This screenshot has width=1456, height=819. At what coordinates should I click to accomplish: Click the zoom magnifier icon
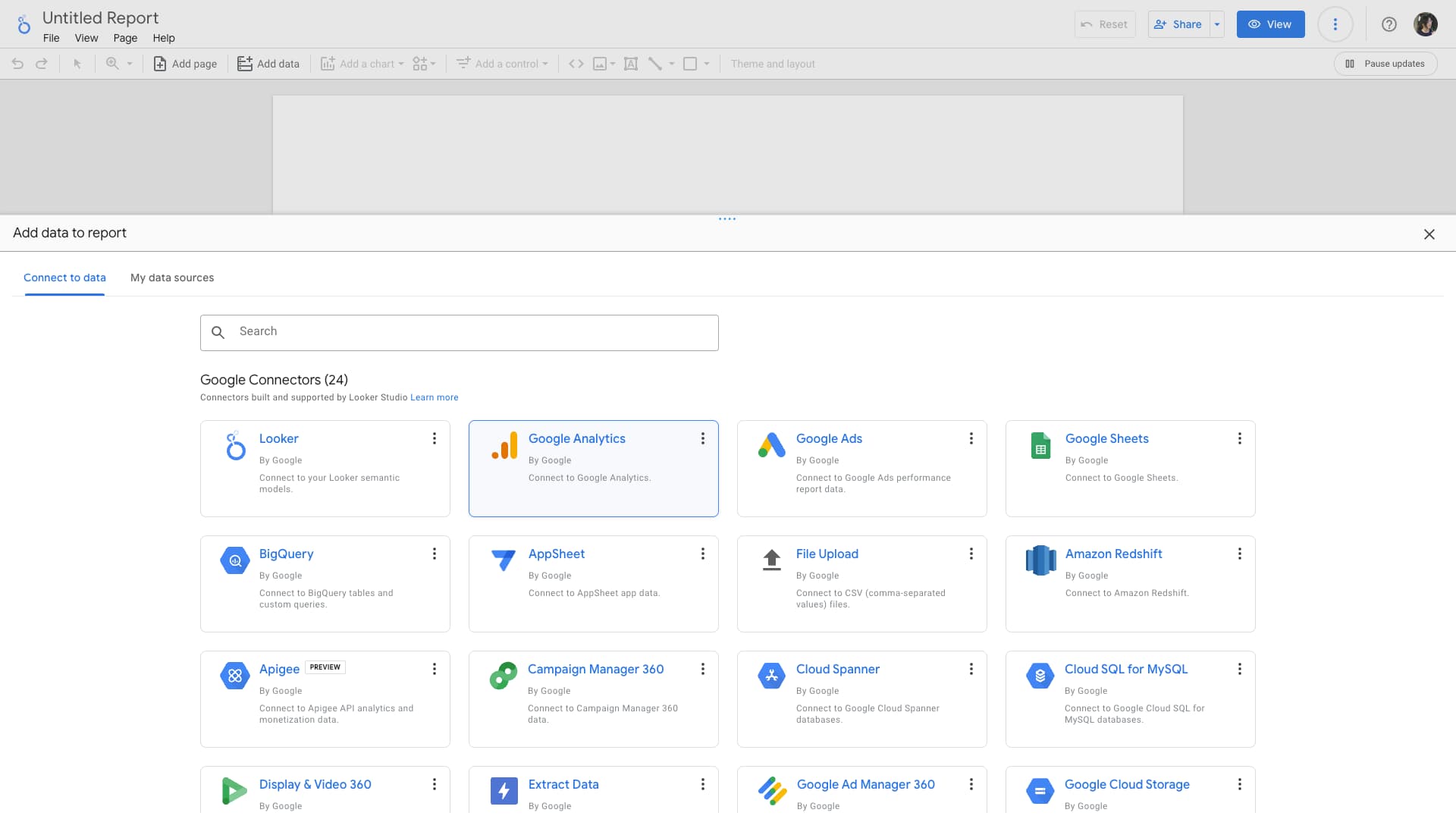pyautogui.click(x=112, y=64)
